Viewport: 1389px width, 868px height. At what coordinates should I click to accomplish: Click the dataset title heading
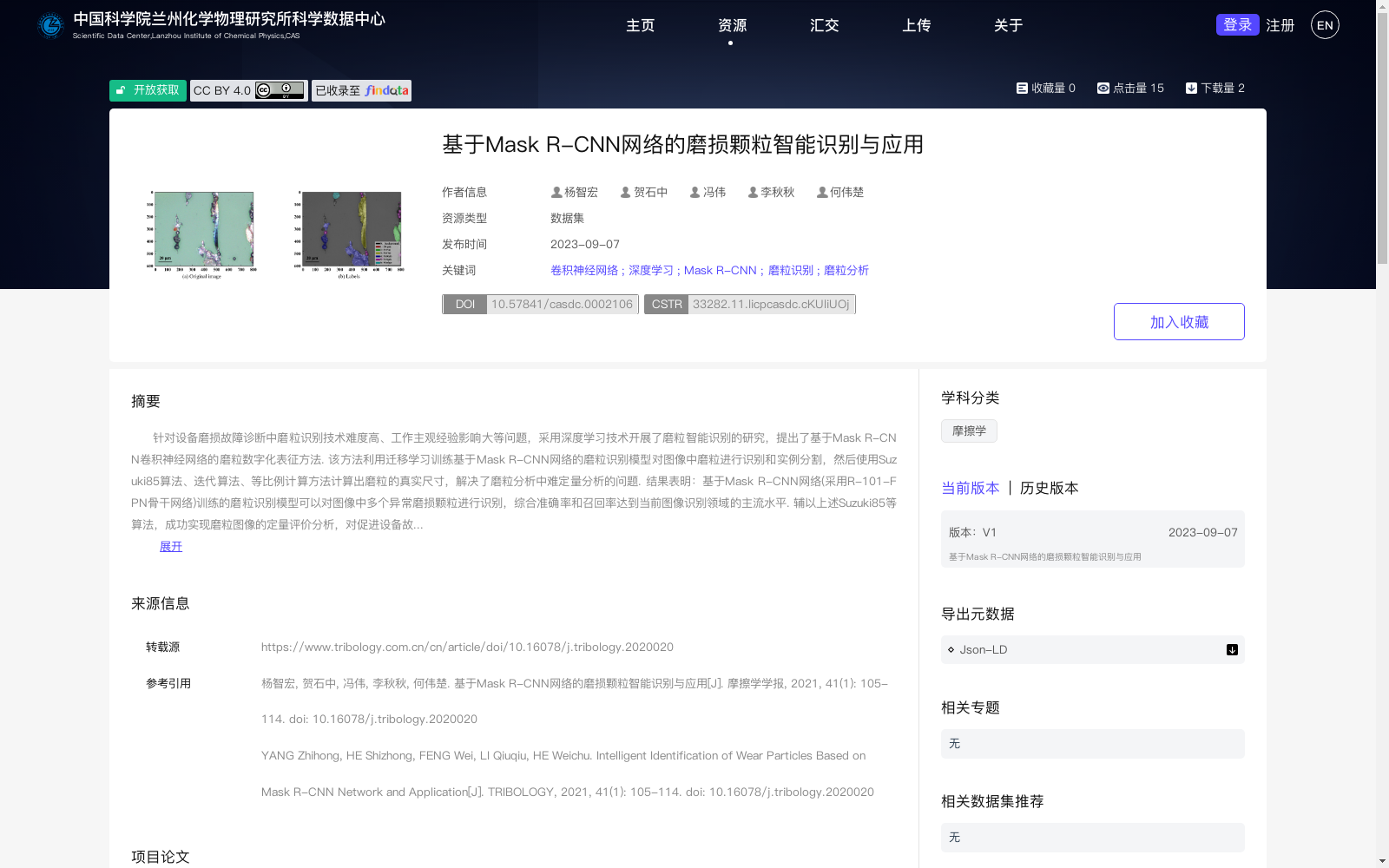682,145
